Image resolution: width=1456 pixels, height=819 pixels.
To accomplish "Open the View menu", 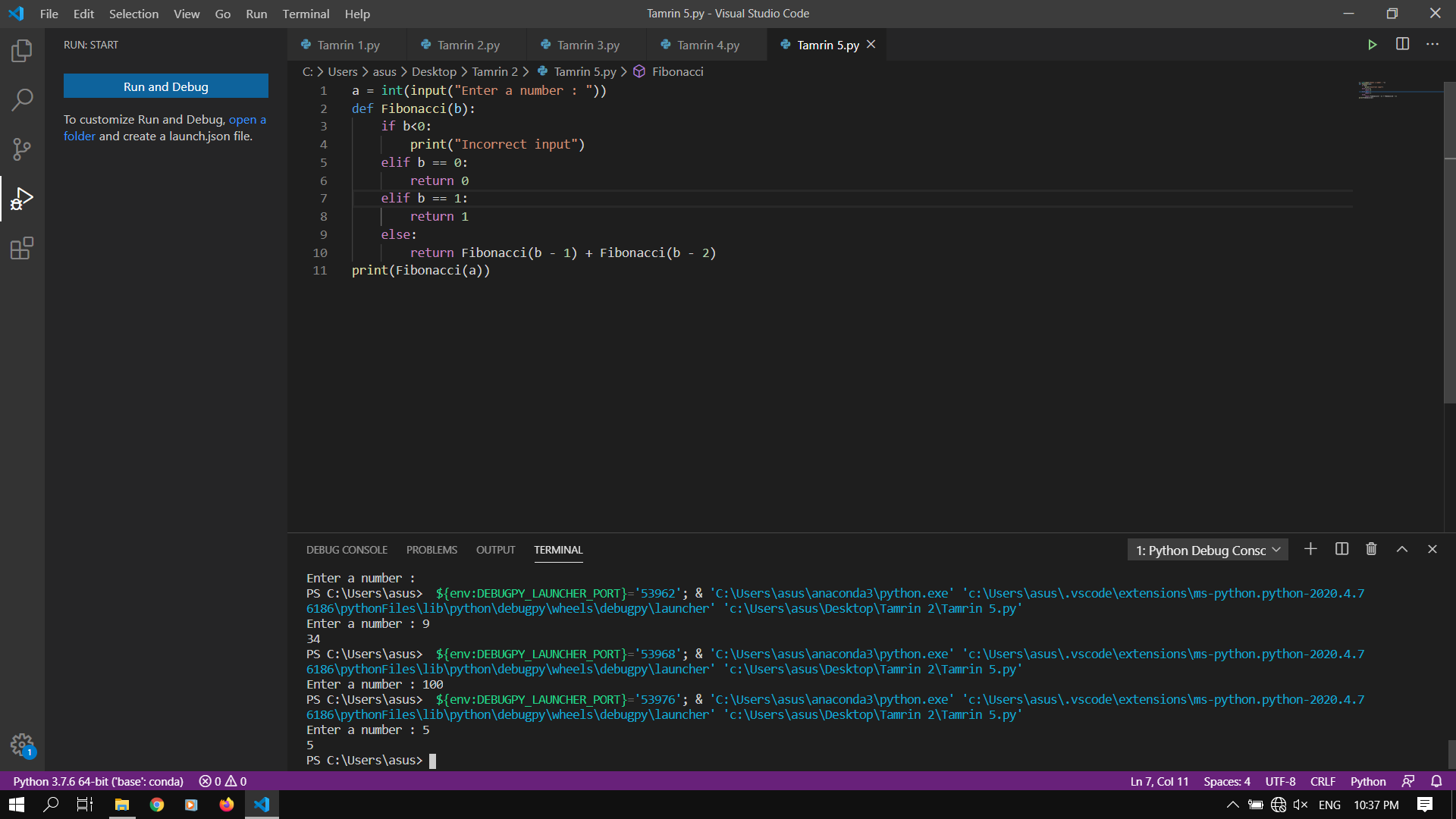I will [x=187, y=14].
